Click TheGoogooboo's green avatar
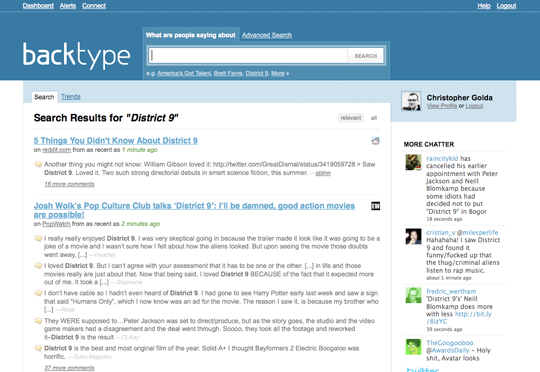The width and height of the screenshot is (540, 372). 413,347
